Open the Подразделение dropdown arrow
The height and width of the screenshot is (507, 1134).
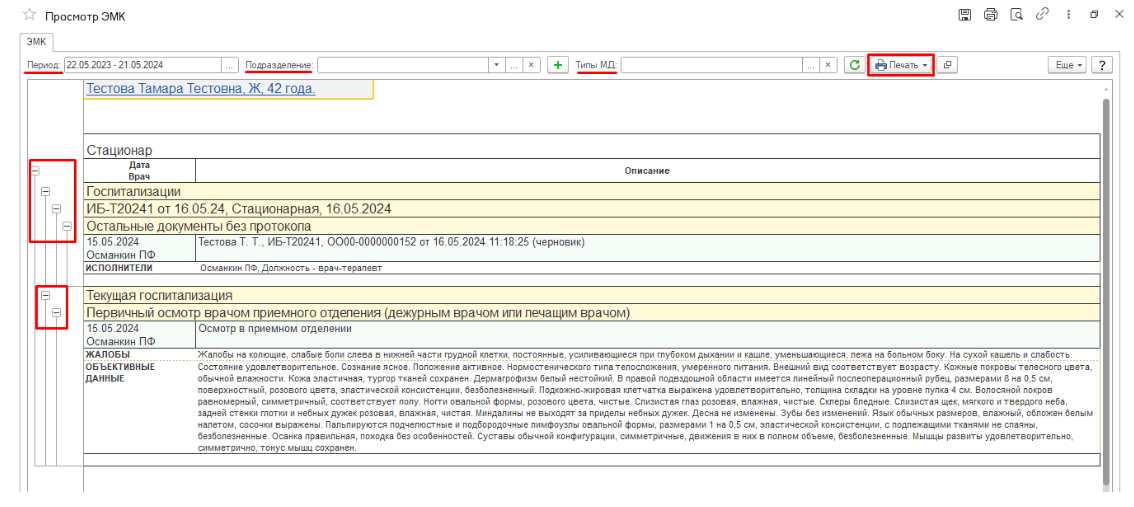[x=496, y=65]
